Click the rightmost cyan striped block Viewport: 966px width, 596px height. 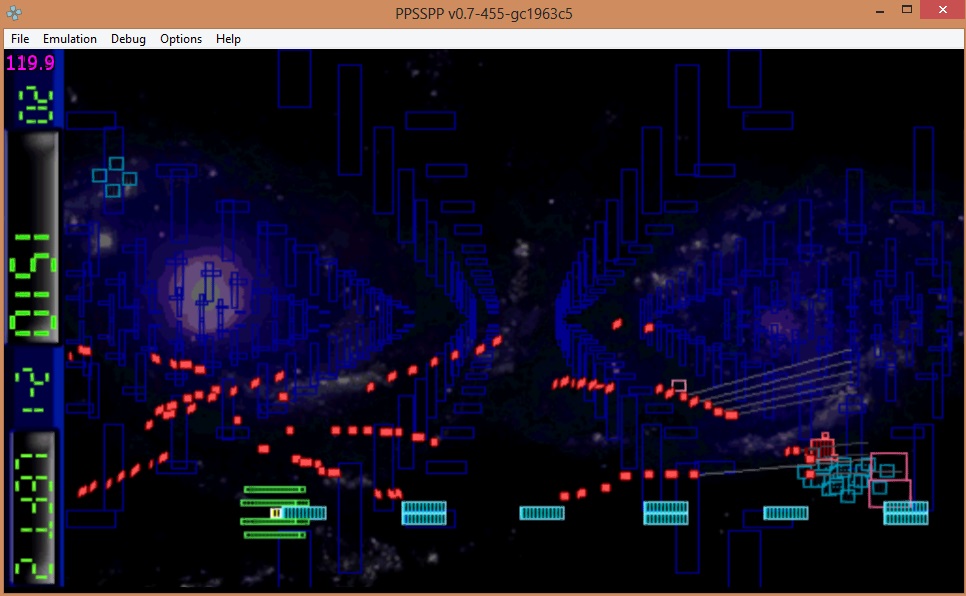(x=905, y=513)
